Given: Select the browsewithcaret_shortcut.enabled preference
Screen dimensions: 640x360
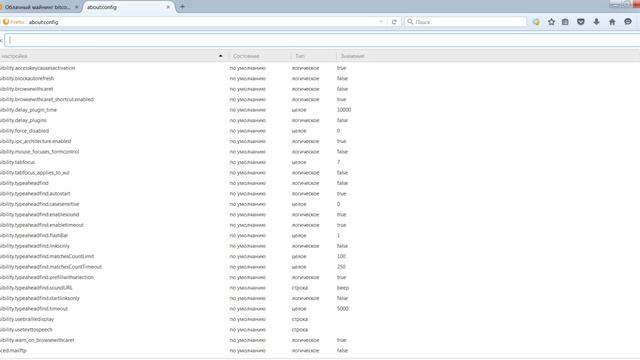Looking at the screenshot, I should pos(47,100).
